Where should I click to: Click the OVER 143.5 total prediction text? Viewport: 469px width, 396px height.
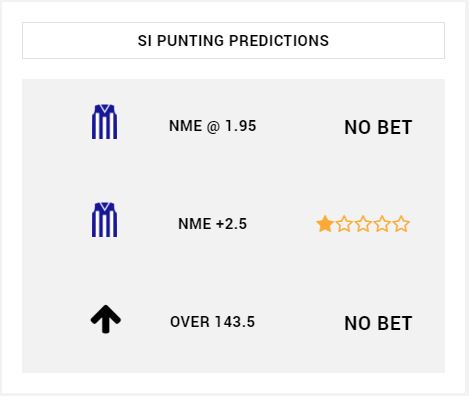click(213, 322)
